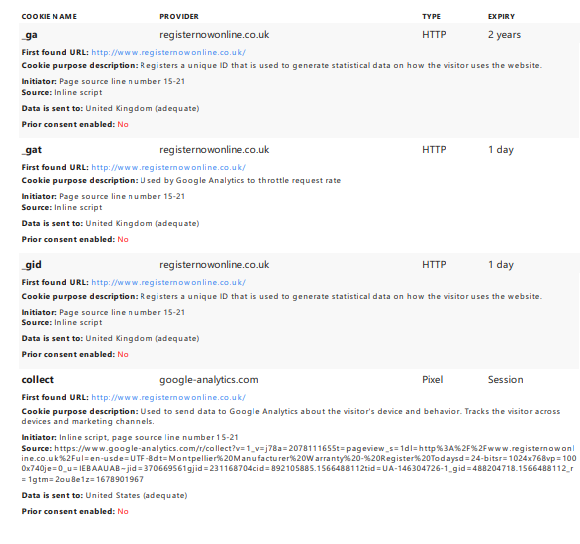
Task: Select the collect cookie name
Action: (38, 380)
